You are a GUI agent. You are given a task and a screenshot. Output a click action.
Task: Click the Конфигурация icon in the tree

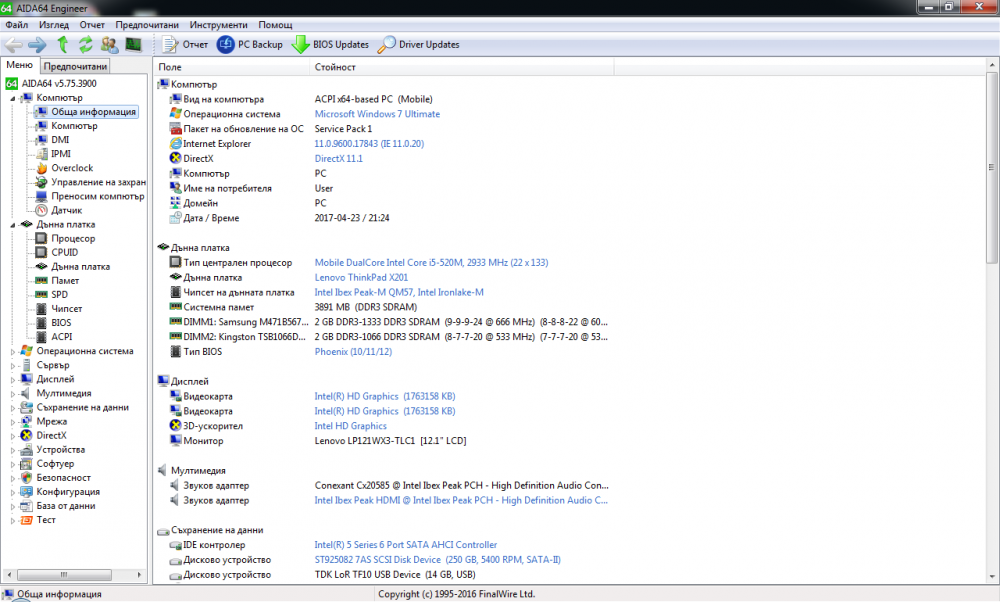[x=26, y=492]
